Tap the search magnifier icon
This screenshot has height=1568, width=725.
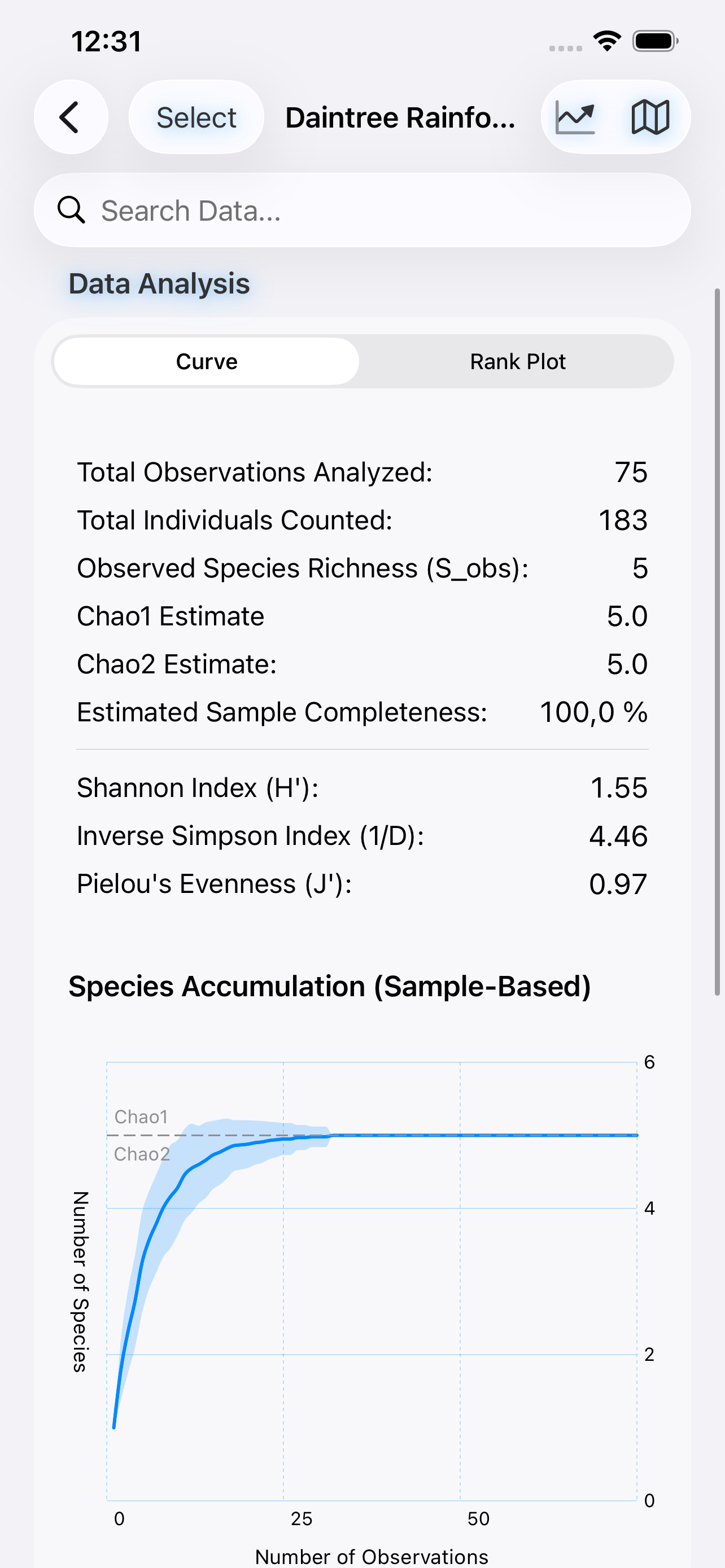tap(71, 210)
